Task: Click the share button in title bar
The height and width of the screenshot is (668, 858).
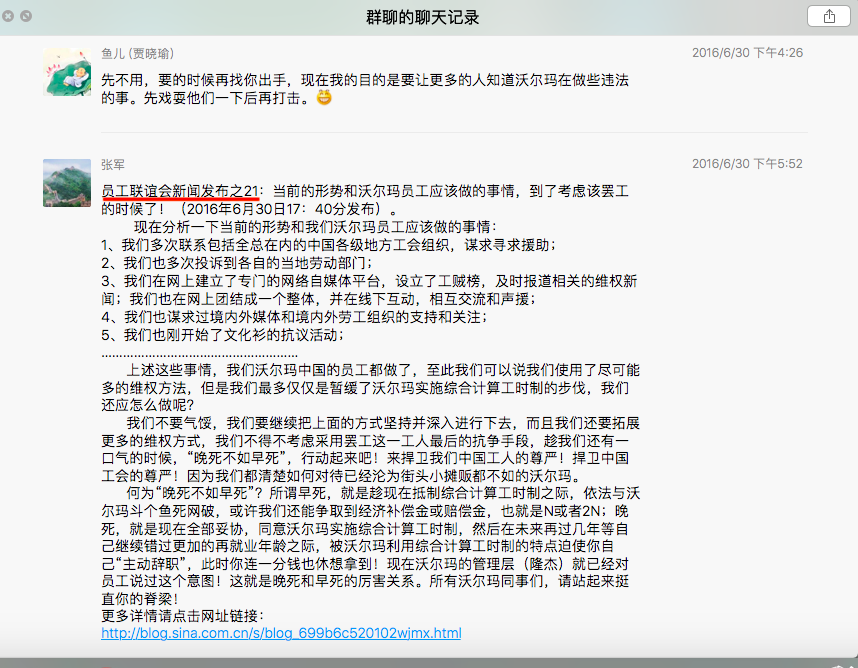Action: coord(828,17)
